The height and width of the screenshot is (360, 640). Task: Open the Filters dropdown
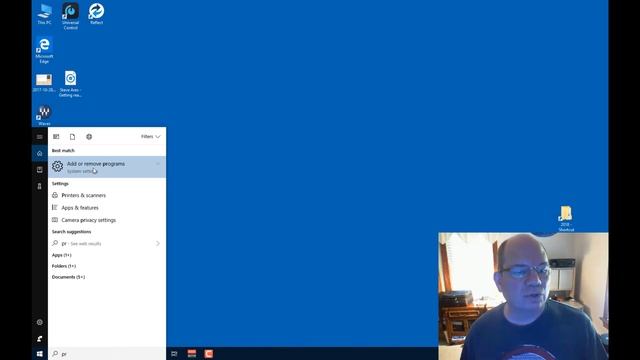pyautogui.click(x=151, y=137)
